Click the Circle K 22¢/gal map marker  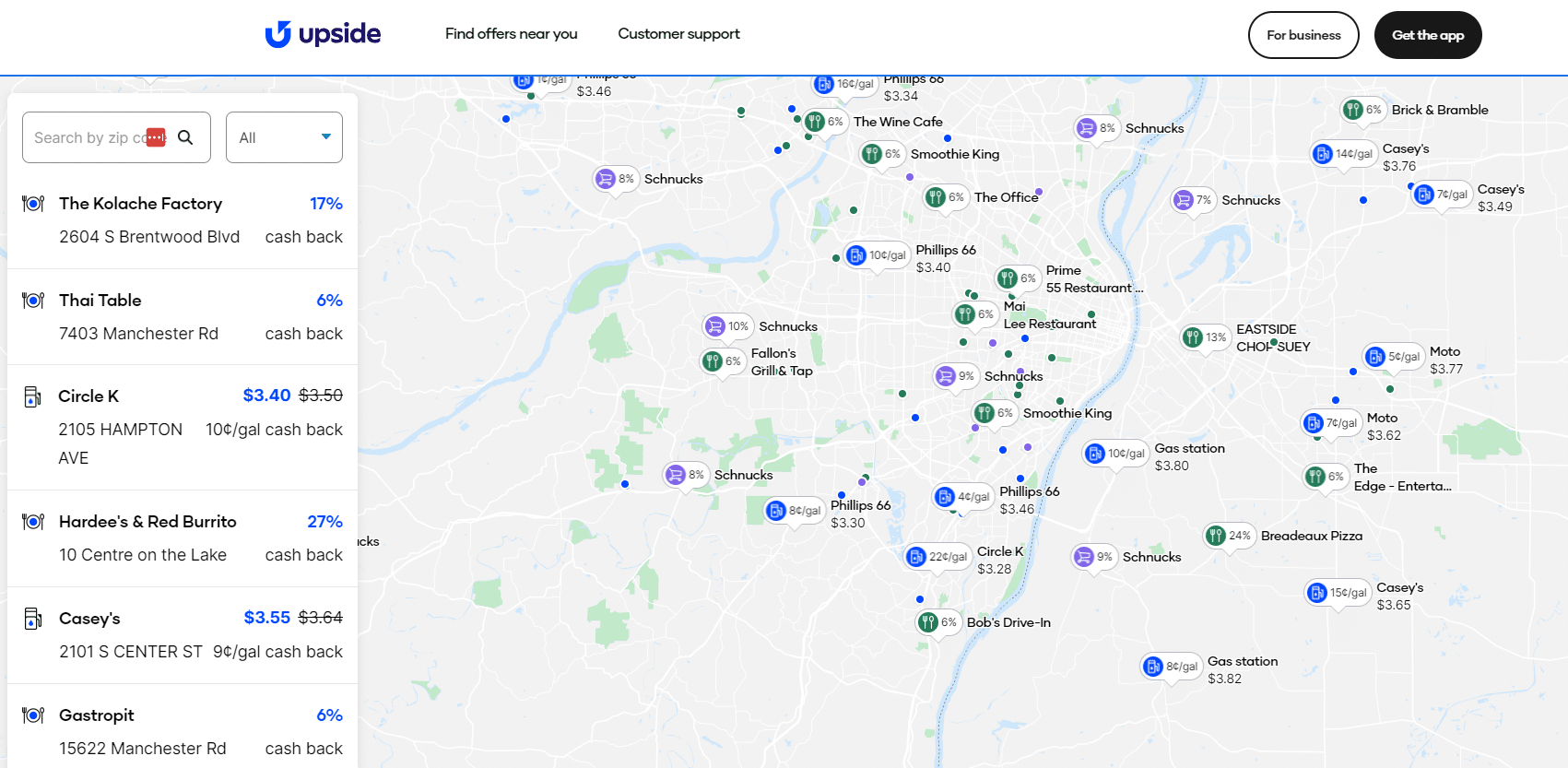(x=937, y=557)
